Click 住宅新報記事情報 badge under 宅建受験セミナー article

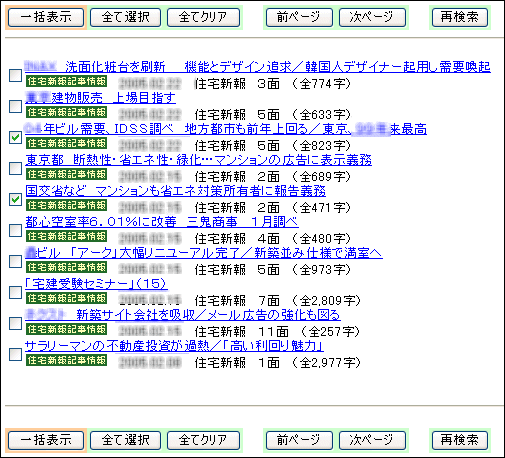[x=66, y=298]
